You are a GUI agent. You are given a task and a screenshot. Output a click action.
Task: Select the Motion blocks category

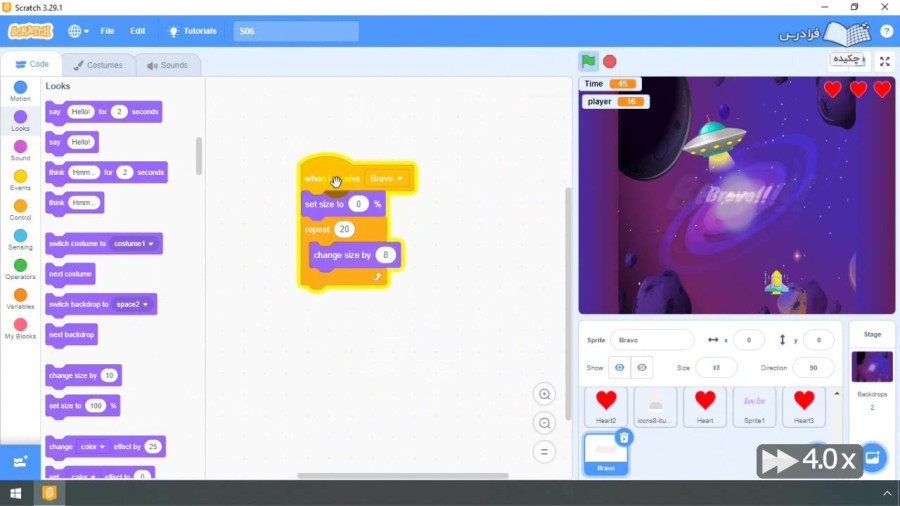[20, 91]
